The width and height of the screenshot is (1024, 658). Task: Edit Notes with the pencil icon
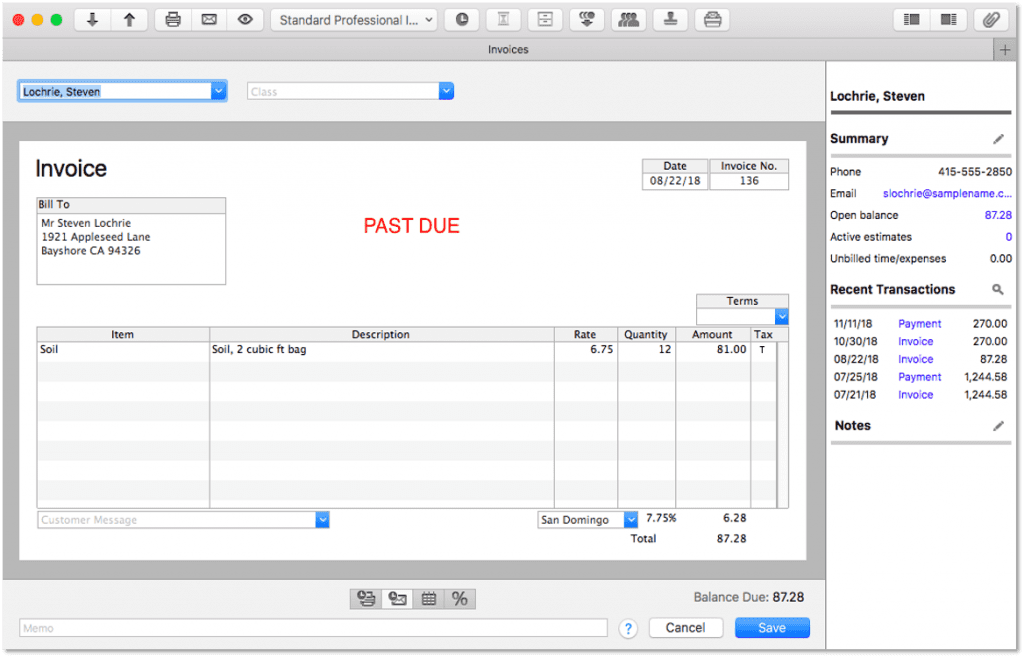(x=998, y=426)
